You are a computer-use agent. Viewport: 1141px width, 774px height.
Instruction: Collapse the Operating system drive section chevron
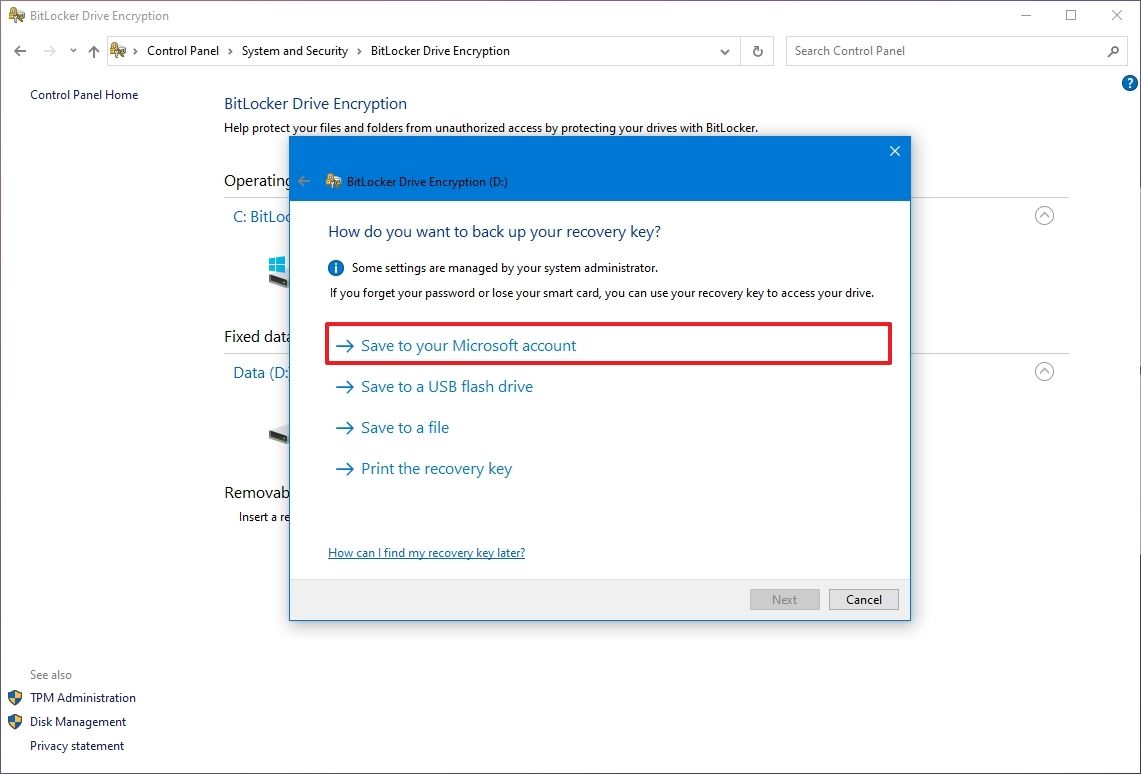pyautogui.click(x=1044, y=215)
